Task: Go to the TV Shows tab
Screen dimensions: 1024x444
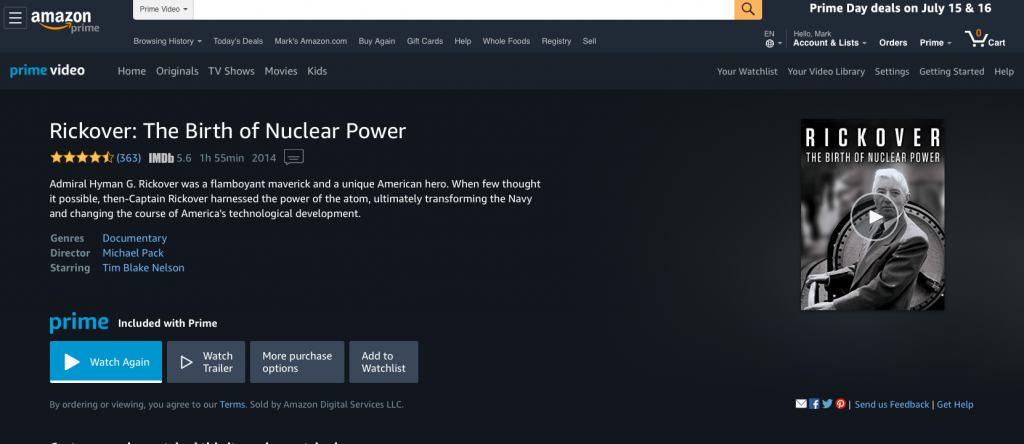Action: tap(231, 71)
